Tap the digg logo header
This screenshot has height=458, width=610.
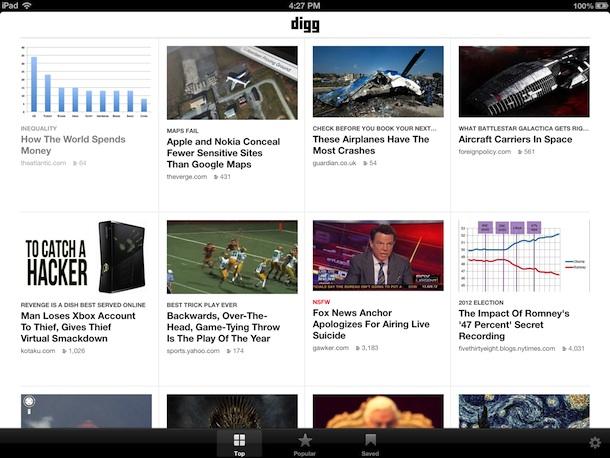pyautogui.click(x=305, y=24)
